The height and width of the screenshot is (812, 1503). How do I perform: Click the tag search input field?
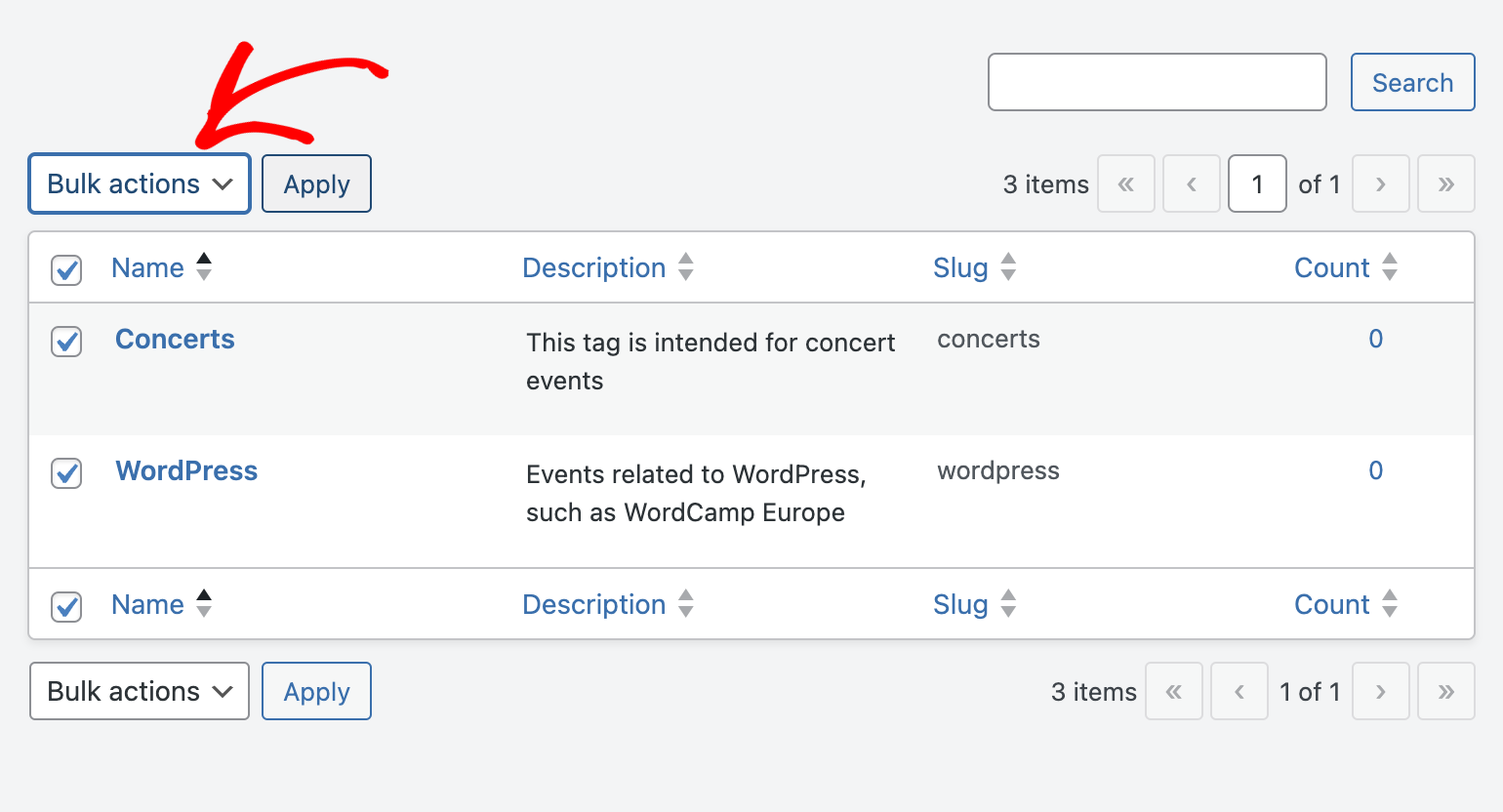tap(1157, 82)
